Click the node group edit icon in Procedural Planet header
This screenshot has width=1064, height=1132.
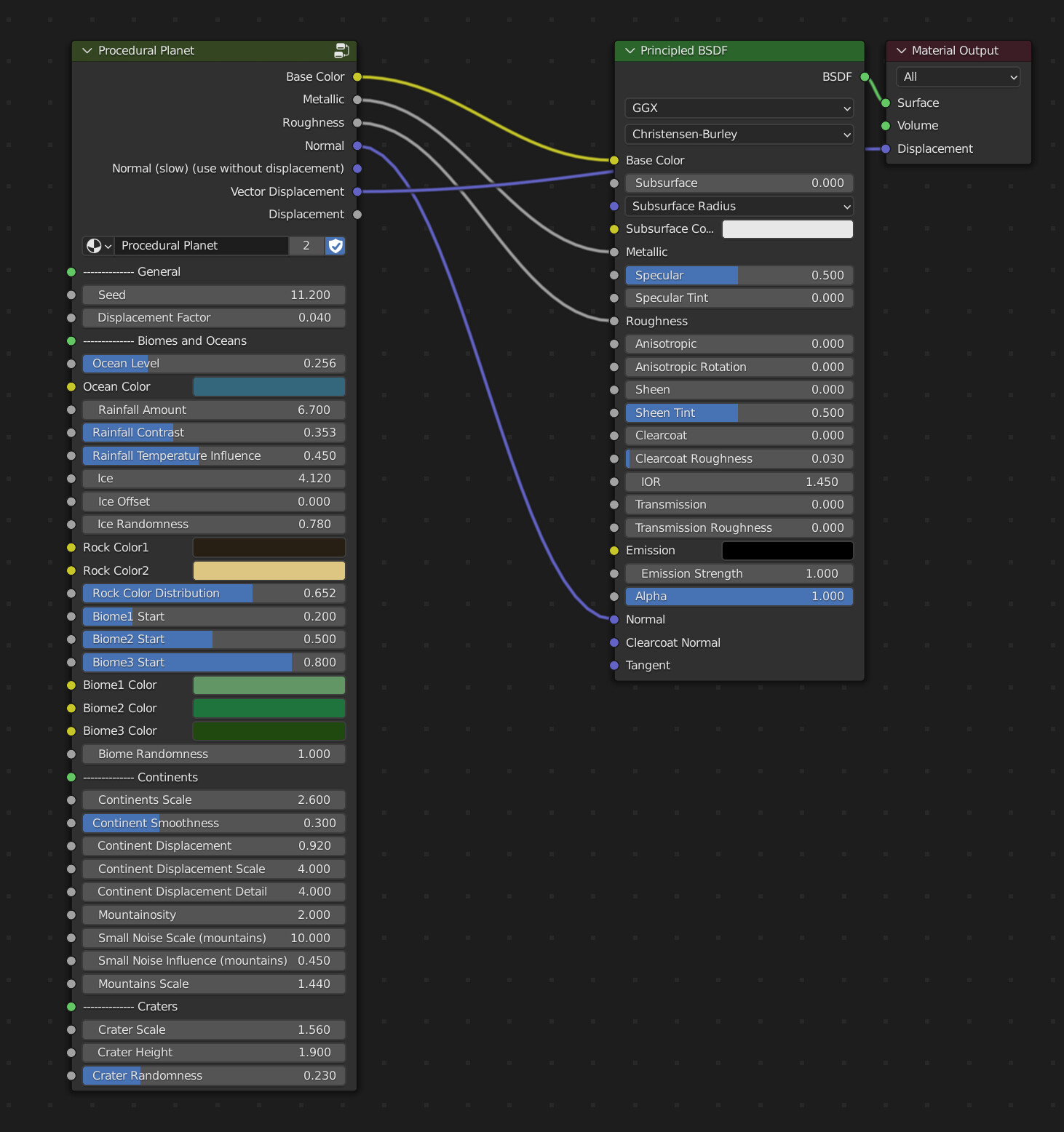(341, 50)
